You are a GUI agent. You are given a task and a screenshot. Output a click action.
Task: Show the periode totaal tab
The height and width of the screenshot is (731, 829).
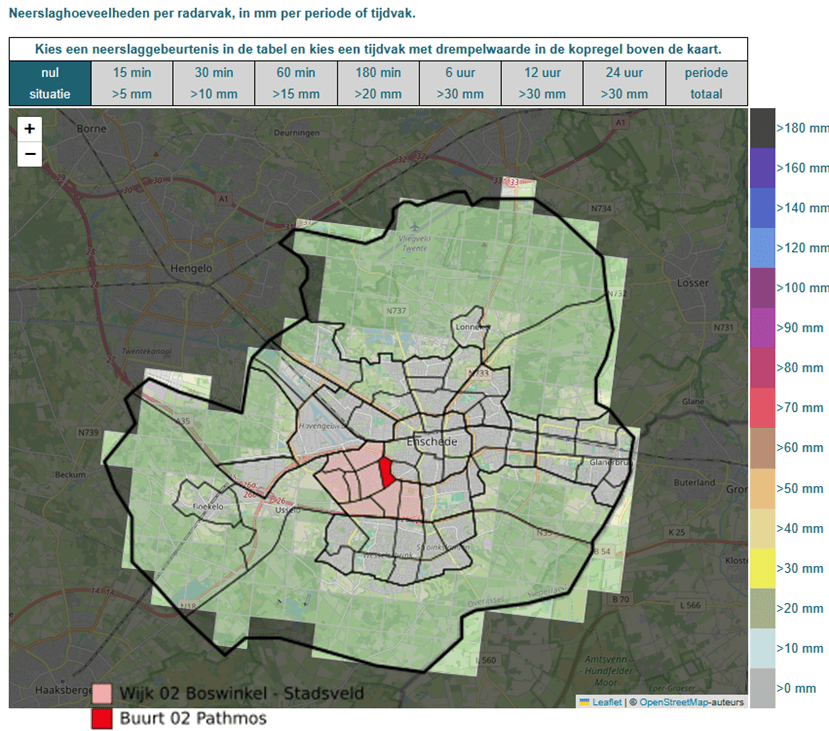point(706,83)
